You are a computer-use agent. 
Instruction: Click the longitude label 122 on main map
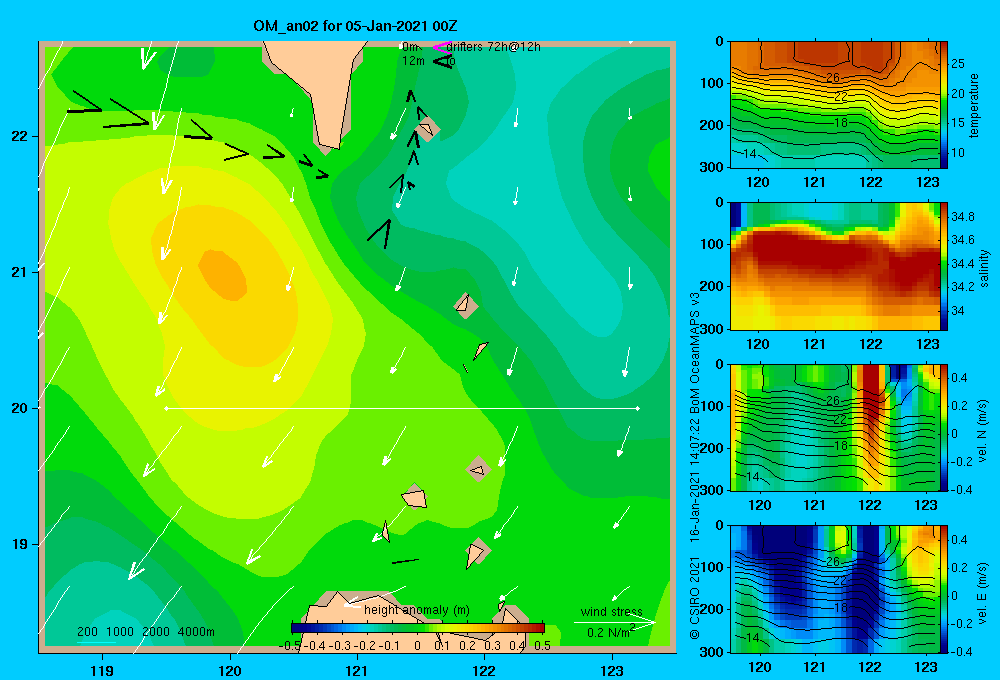point(485,670)
